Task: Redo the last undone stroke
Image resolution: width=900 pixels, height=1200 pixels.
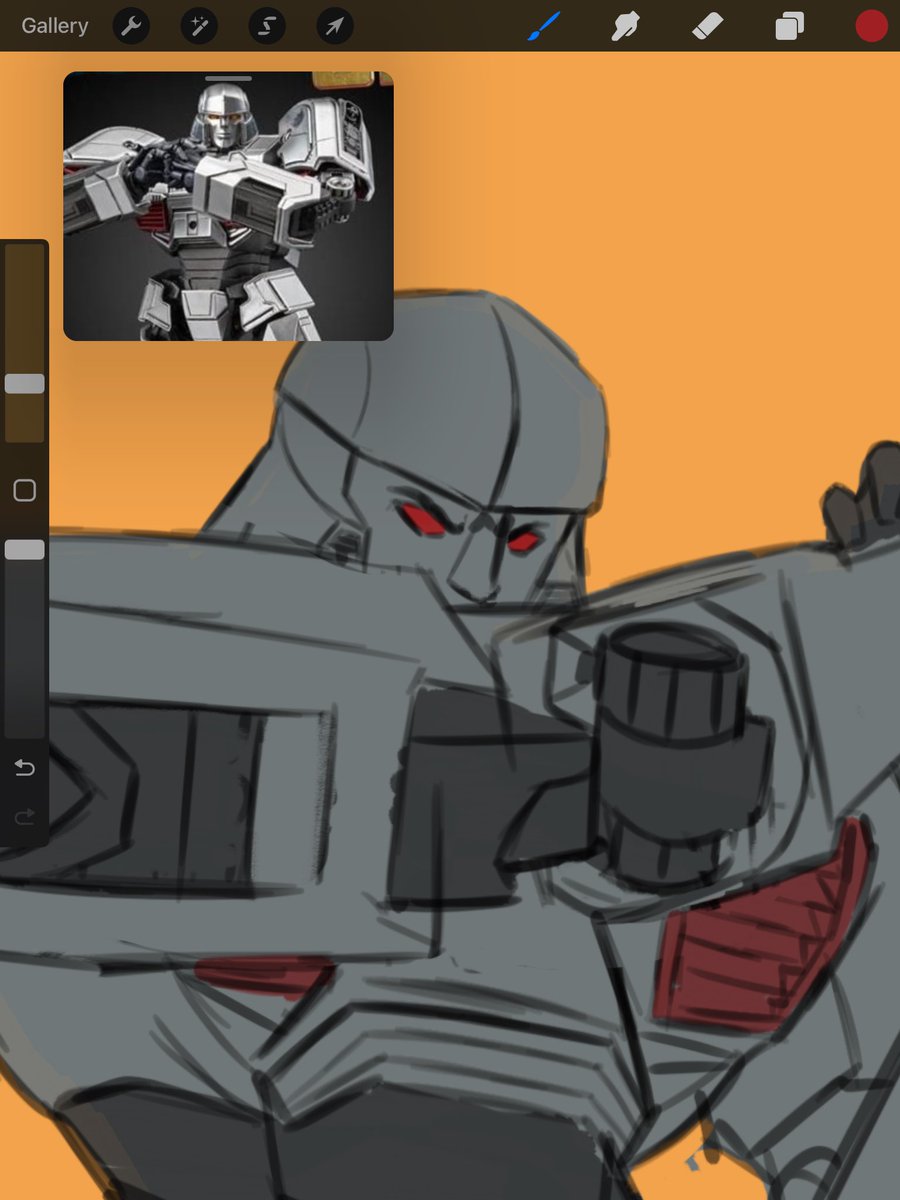Action: coord(25,817)
